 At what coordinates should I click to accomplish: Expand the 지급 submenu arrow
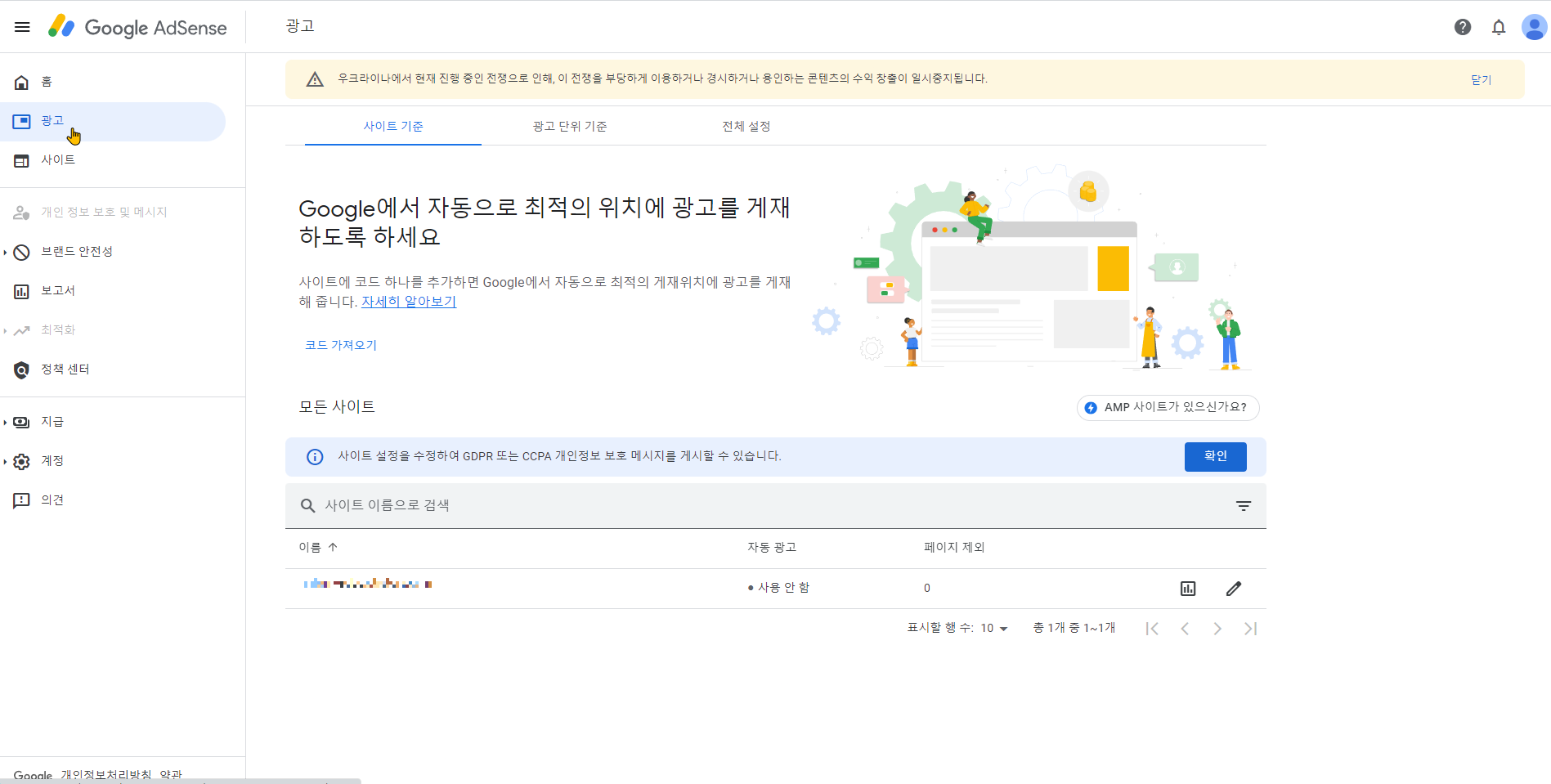[x=5, y=422]
